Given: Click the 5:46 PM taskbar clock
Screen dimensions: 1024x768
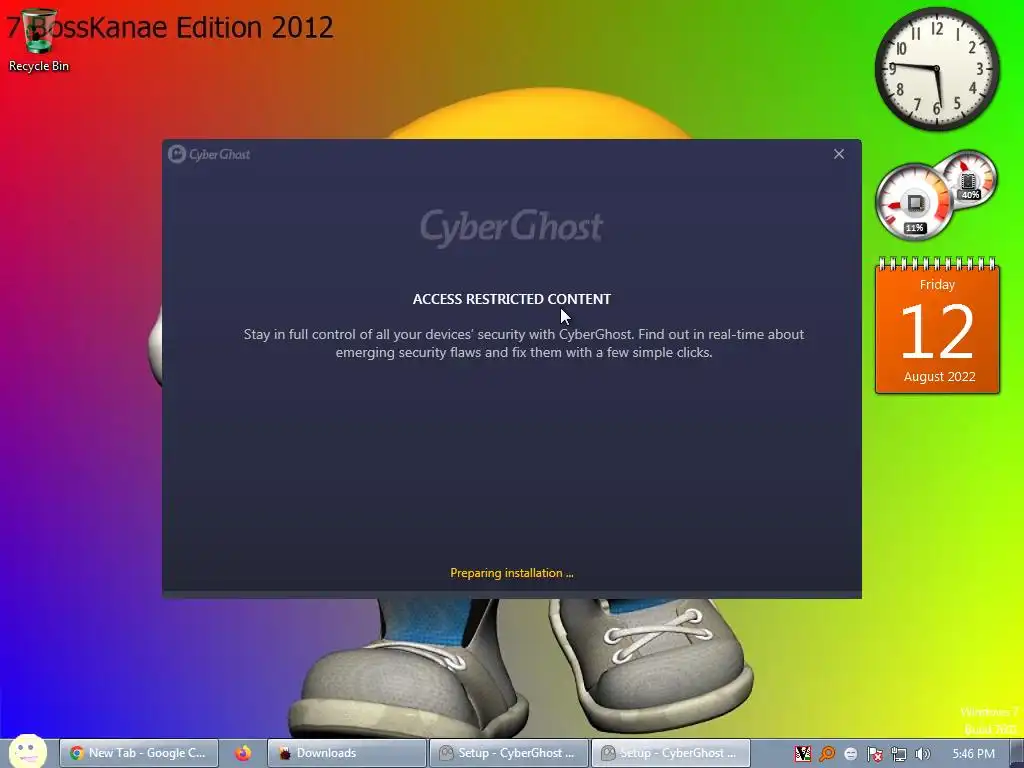Looking at the screenshot, I should 973,754.
